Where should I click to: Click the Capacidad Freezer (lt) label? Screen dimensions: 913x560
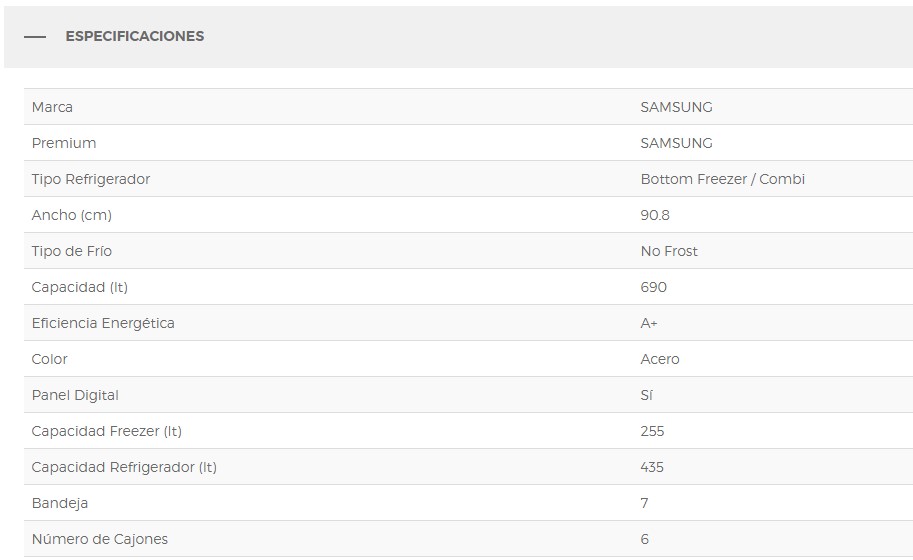point(107,431)
